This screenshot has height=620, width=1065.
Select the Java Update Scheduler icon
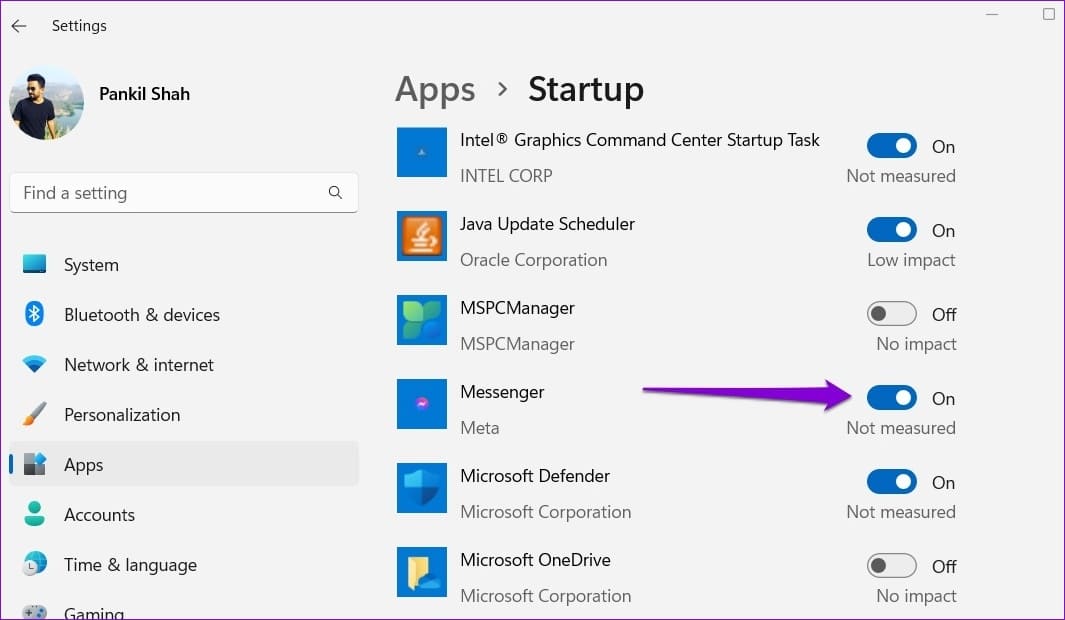(x=422, y=236)
